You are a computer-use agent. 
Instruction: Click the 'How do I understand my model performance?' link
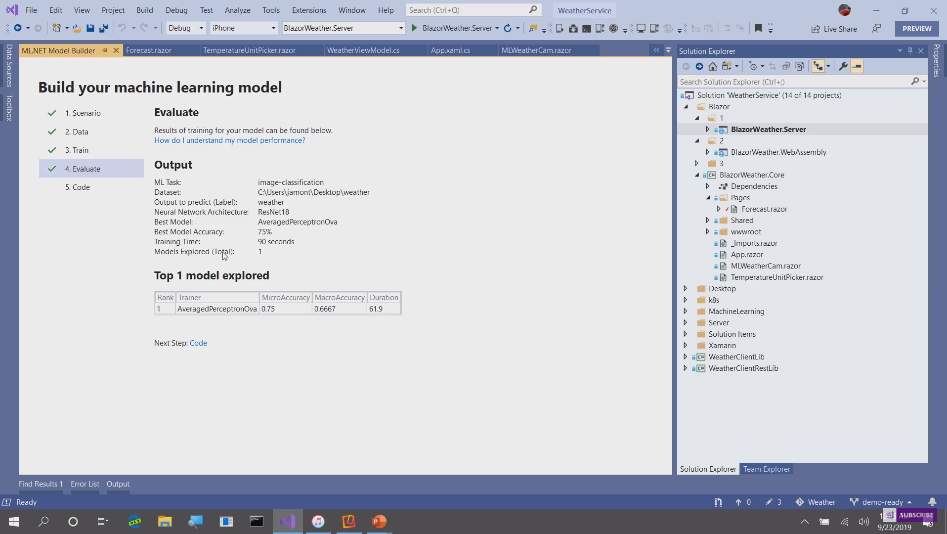pos(229,140)
